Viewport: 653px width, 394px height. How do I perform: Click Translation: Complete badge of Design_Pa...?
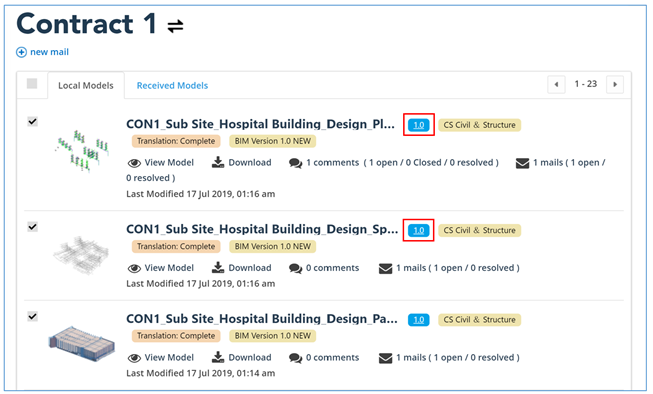click(176, 336)
